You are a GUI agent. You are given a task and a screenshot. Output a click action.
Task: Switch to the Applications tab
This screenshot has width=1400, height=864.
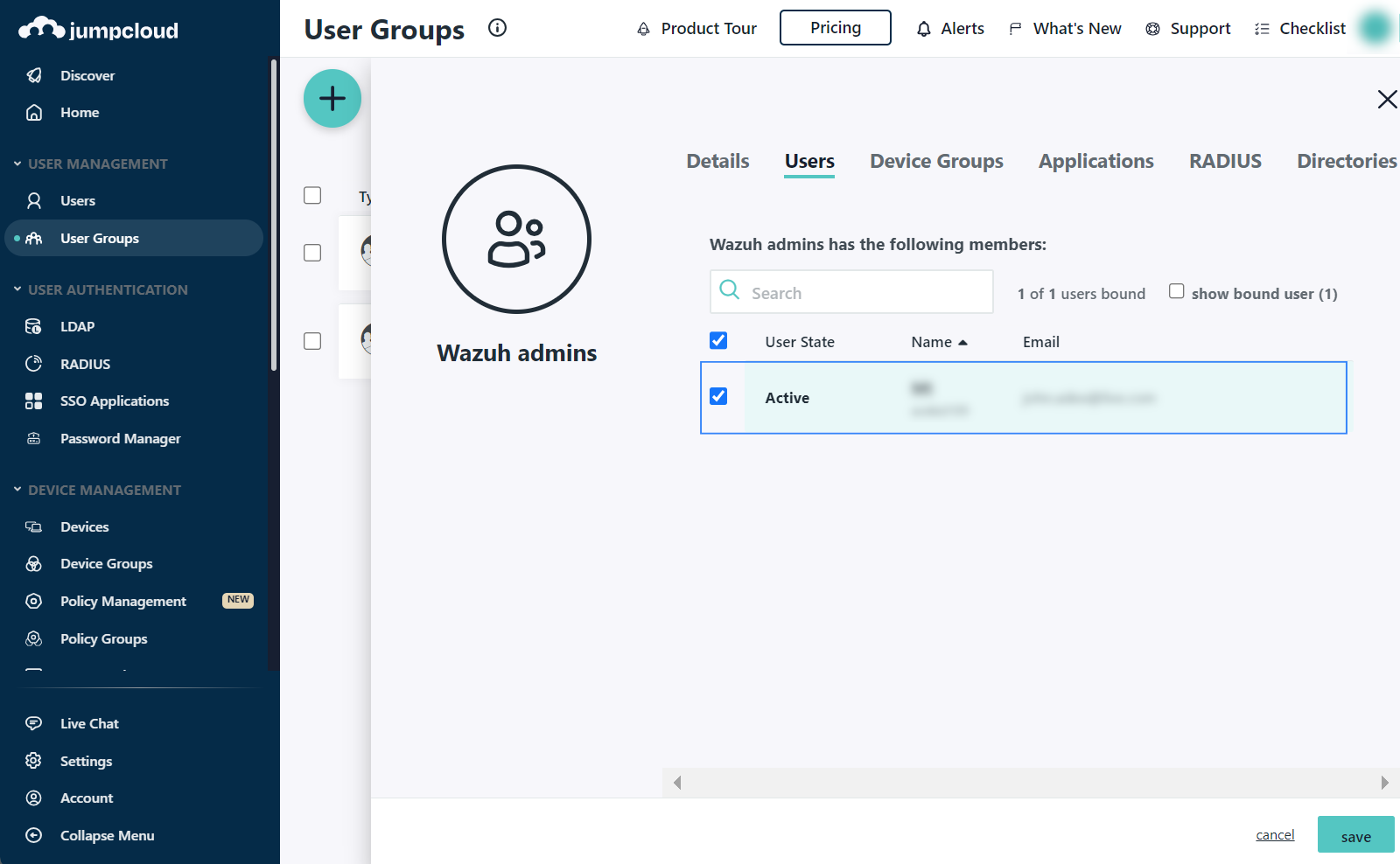tap(1095, 162)
